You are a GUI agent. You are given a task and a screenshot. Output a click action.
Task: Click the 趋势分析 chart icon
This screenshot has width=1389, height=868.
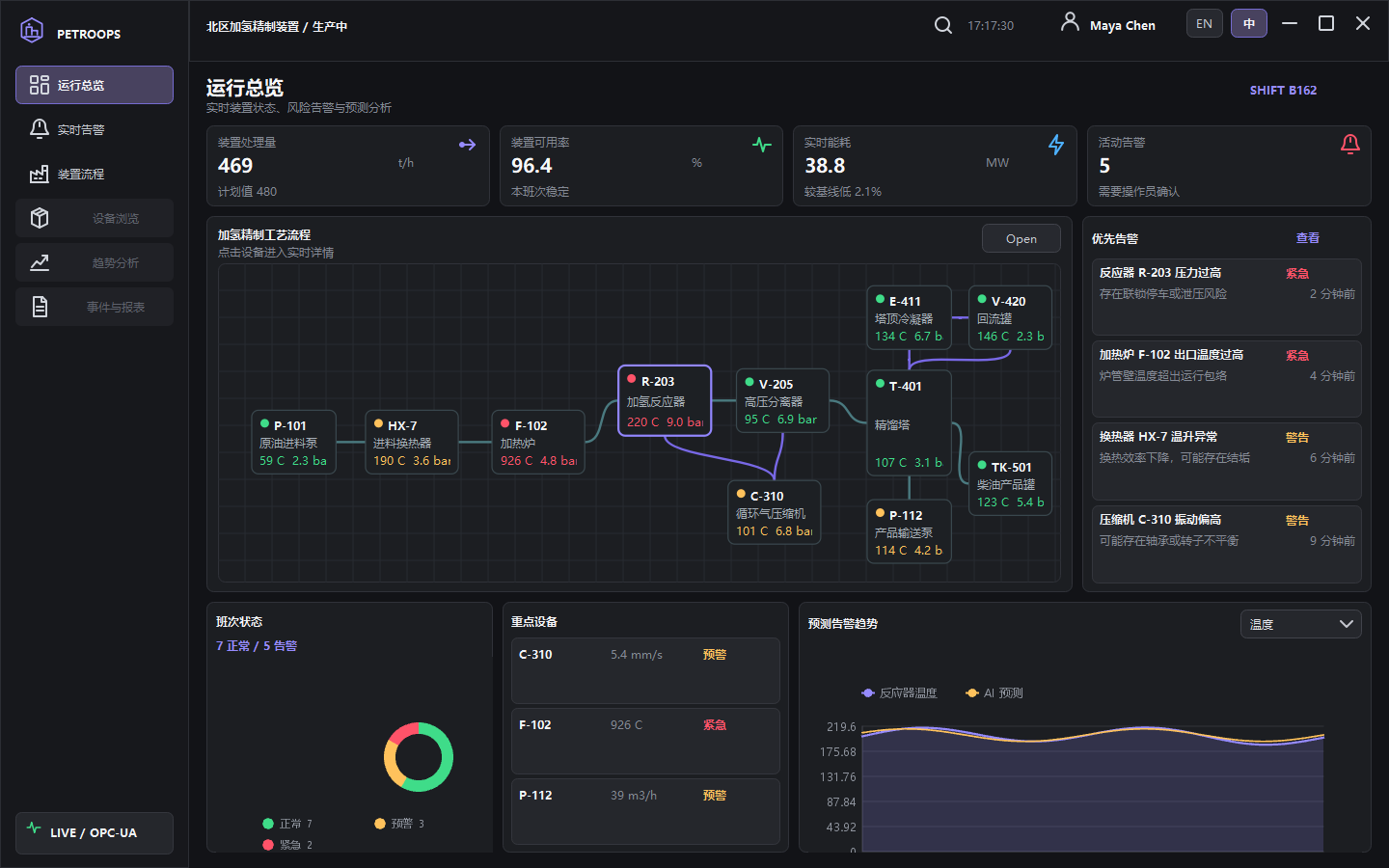tap(40, 262)
